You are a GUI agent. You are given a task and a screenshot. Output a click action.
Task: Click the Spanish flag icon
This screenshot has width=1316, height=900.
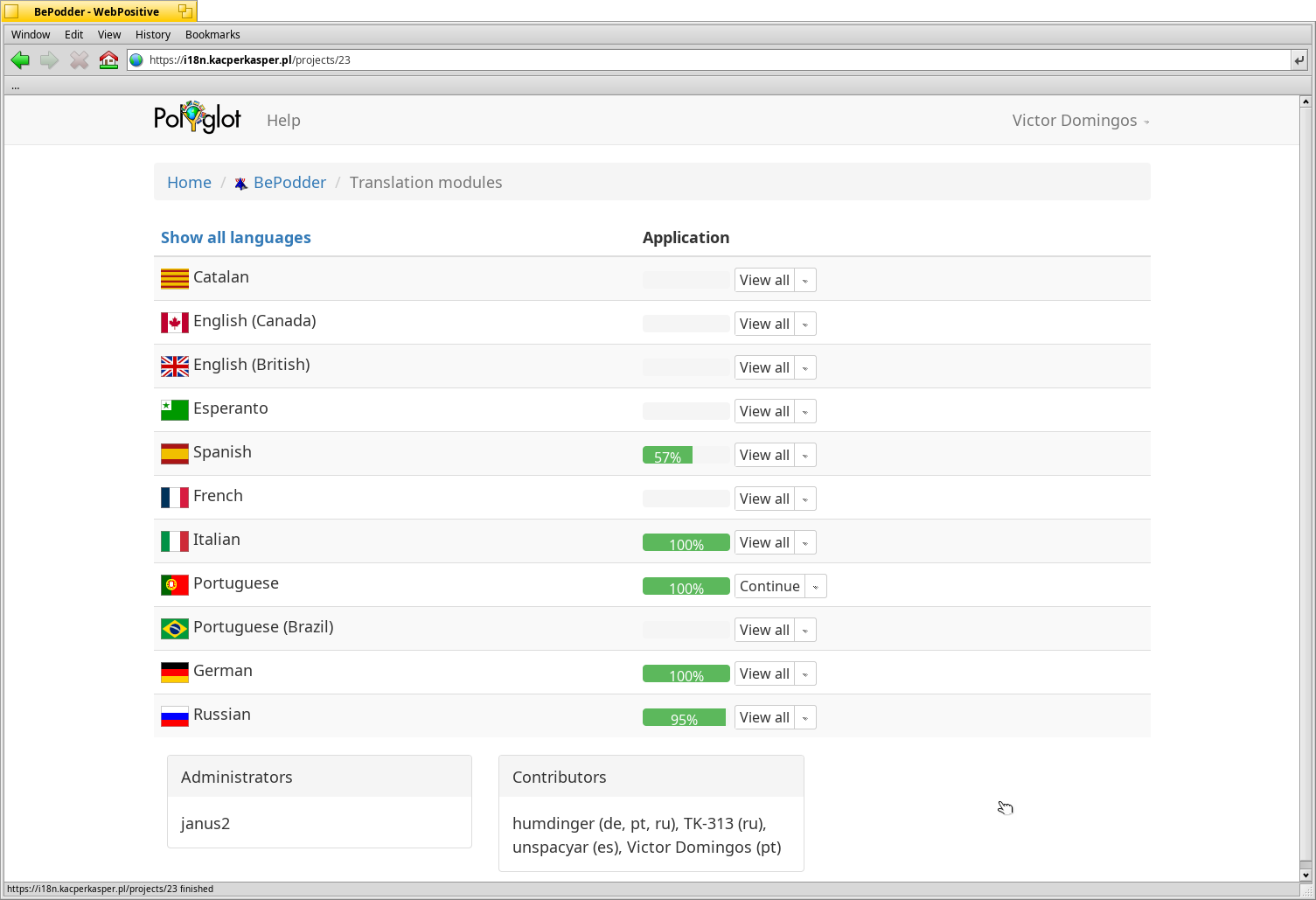pyautogui.click(x=175, y=454)
